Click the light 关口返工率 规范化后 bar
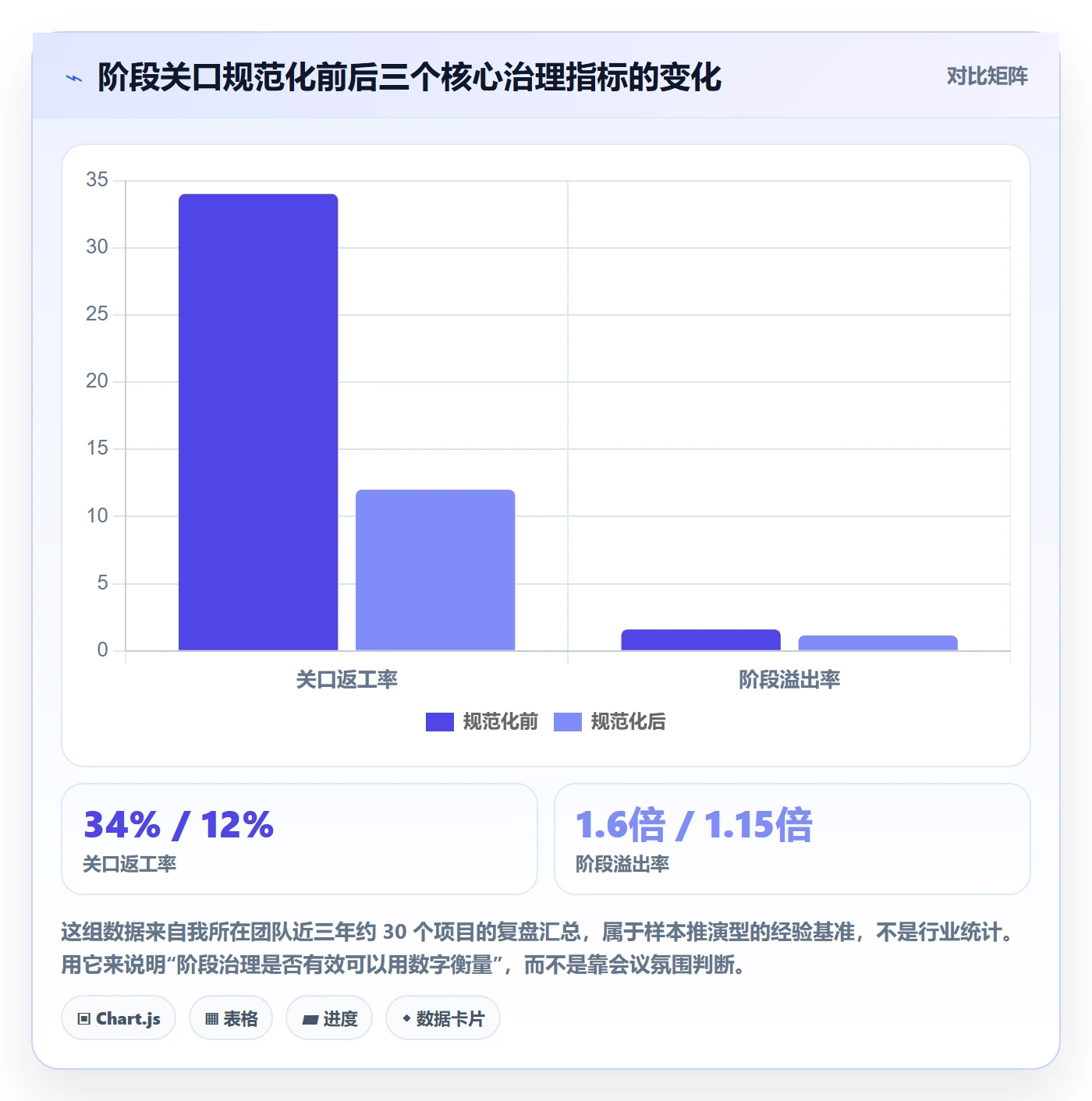 pyautogui.click(x=435, y=570)
